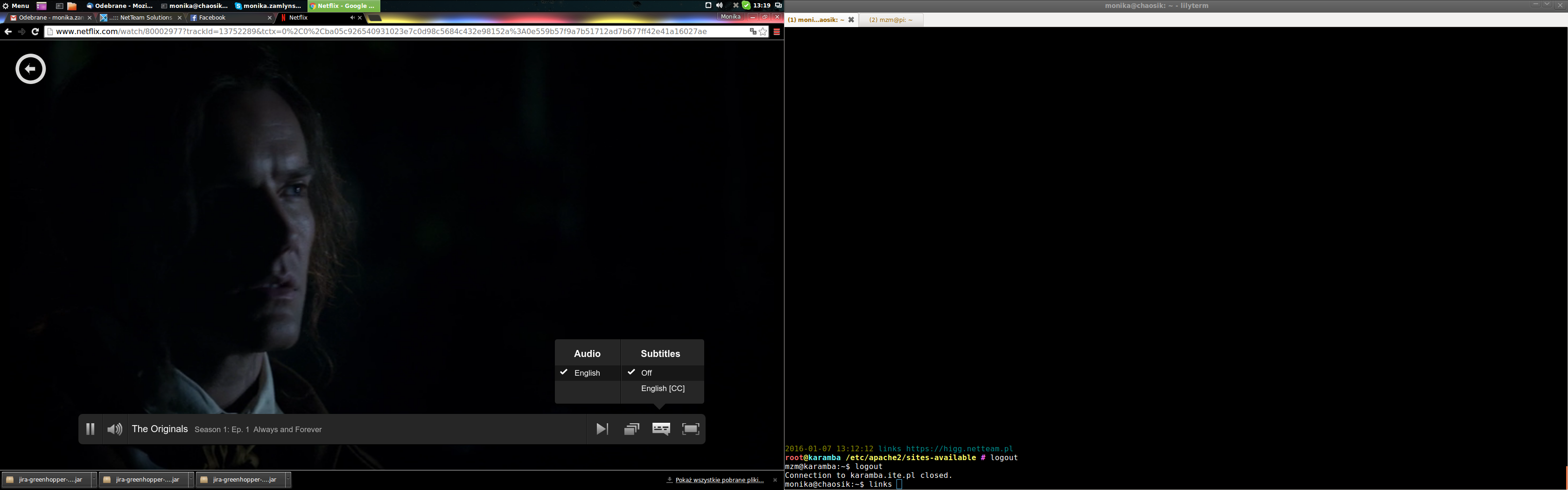Open the first jira-greenhopper jar download
Screen dimensions: 1568x490
click(46, 480)
